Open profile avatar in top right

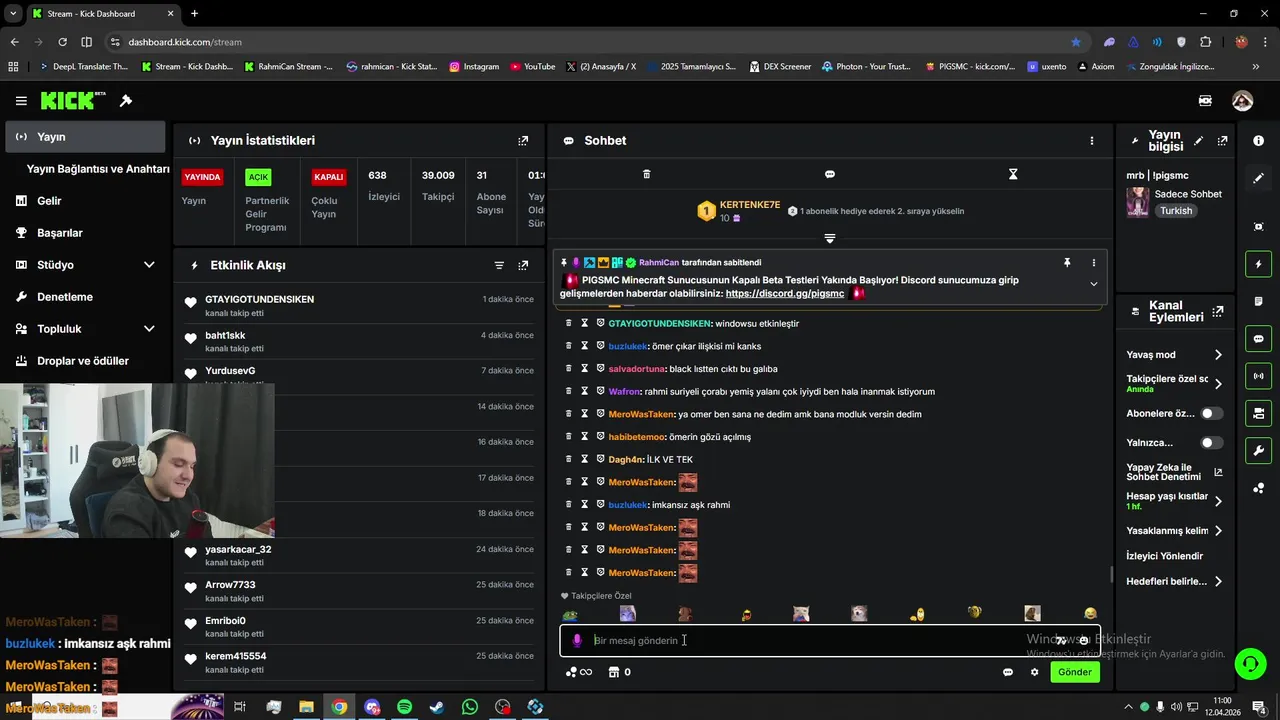point(1242,101)
